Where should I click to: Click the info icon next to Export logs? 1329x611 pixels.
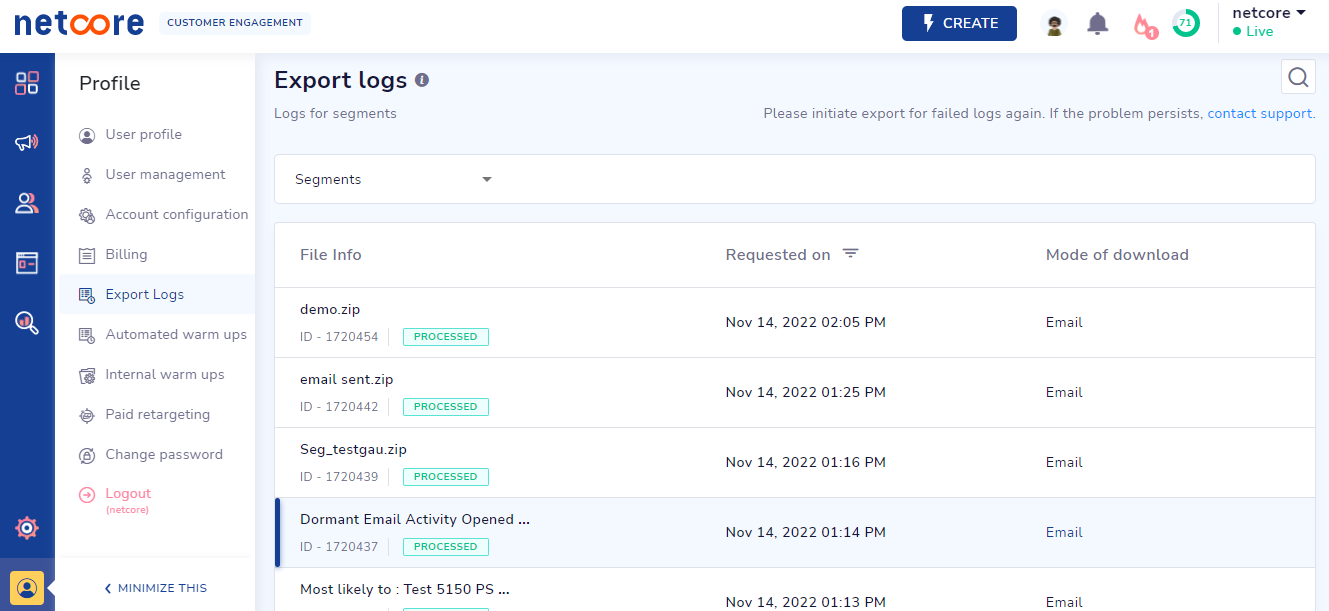422,80
